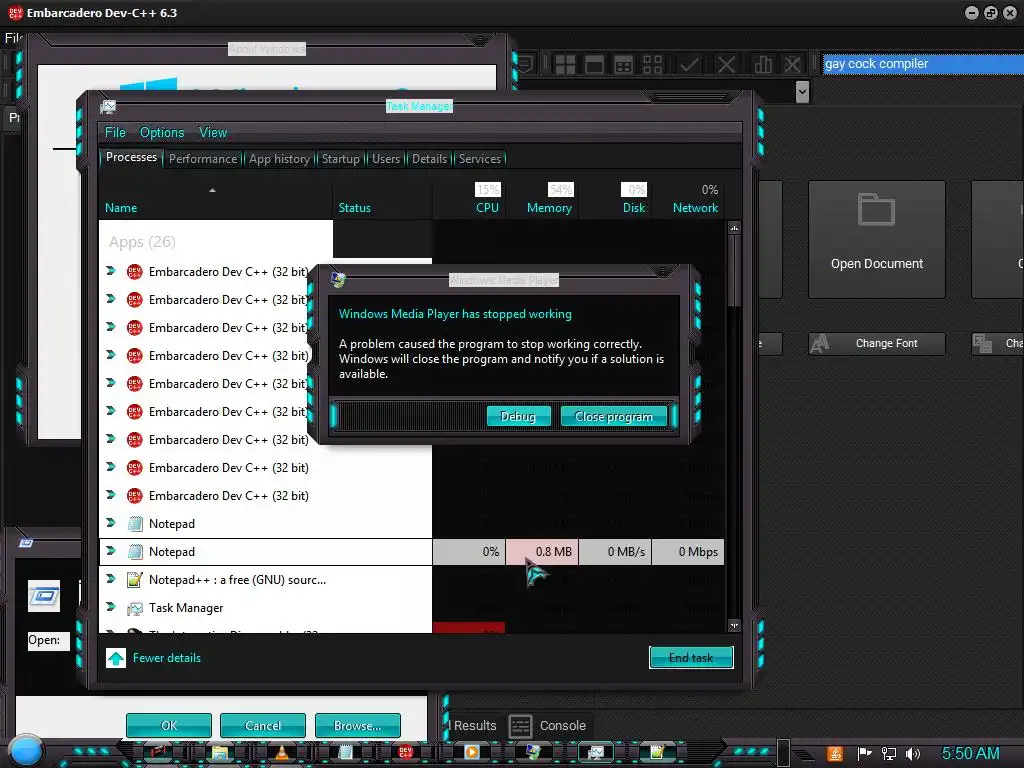Click the End task button
The height and width of the screenshot is (768, 1024).
point(691,658)
